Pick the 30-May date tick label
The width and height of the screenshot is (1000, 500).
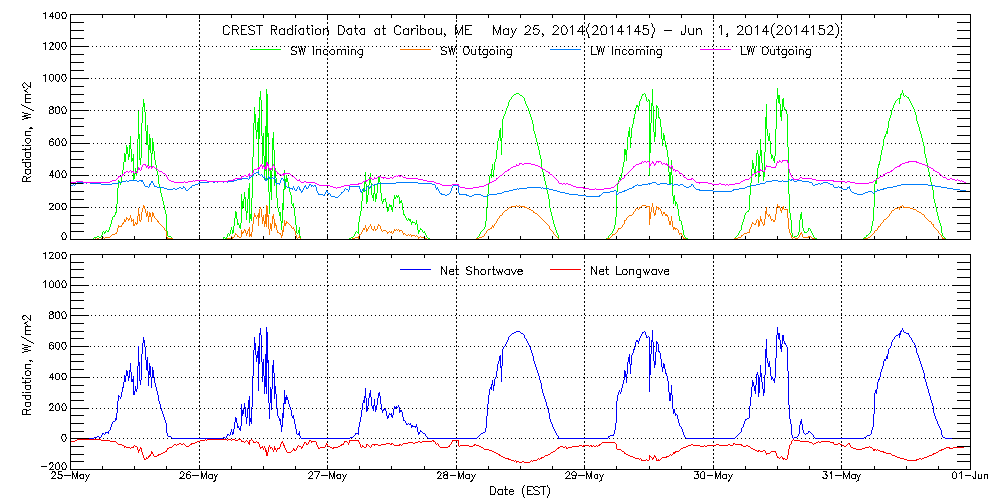click(x=714, y=477)
